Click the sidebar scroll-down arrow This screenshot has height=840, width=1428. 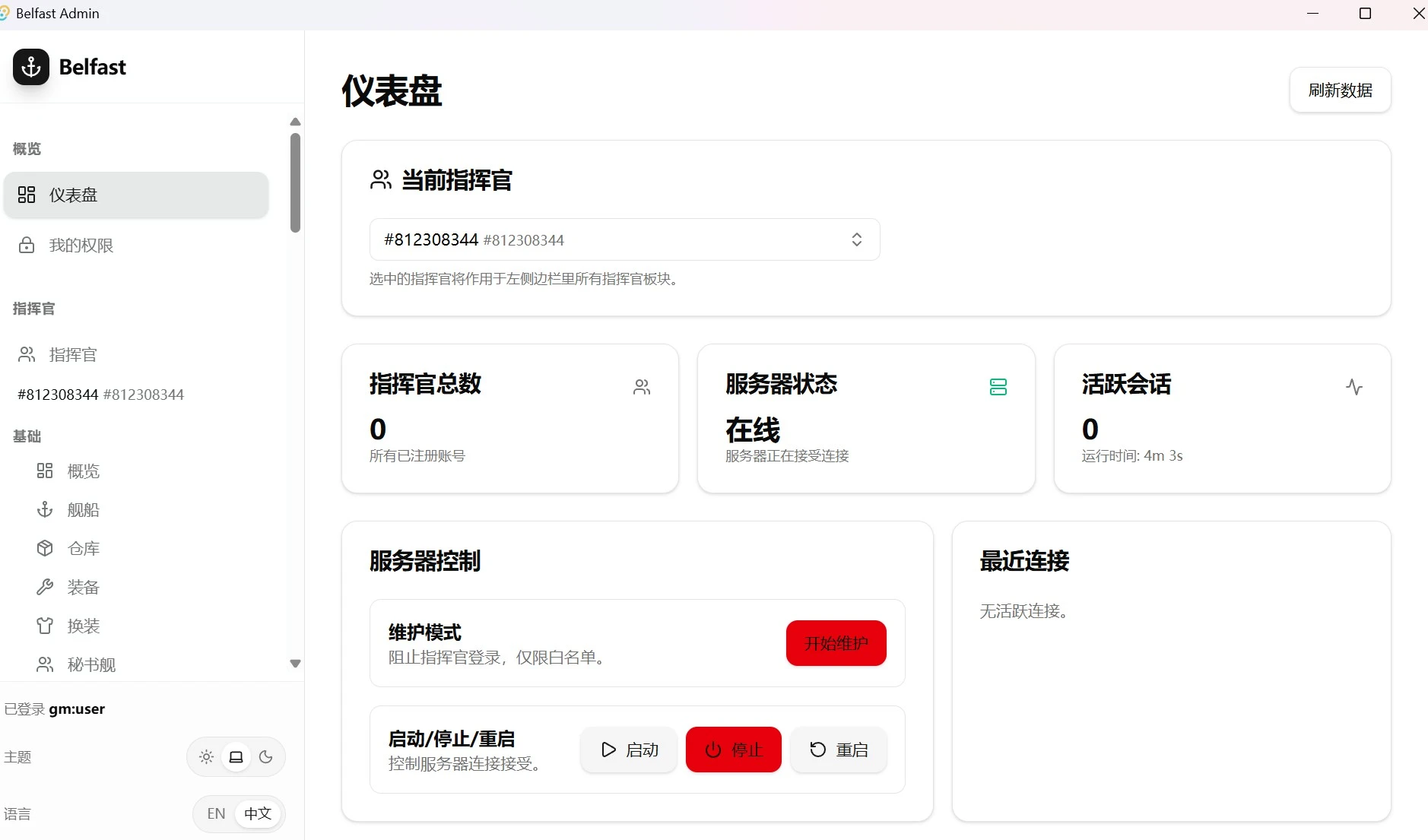tap(296, 664)
